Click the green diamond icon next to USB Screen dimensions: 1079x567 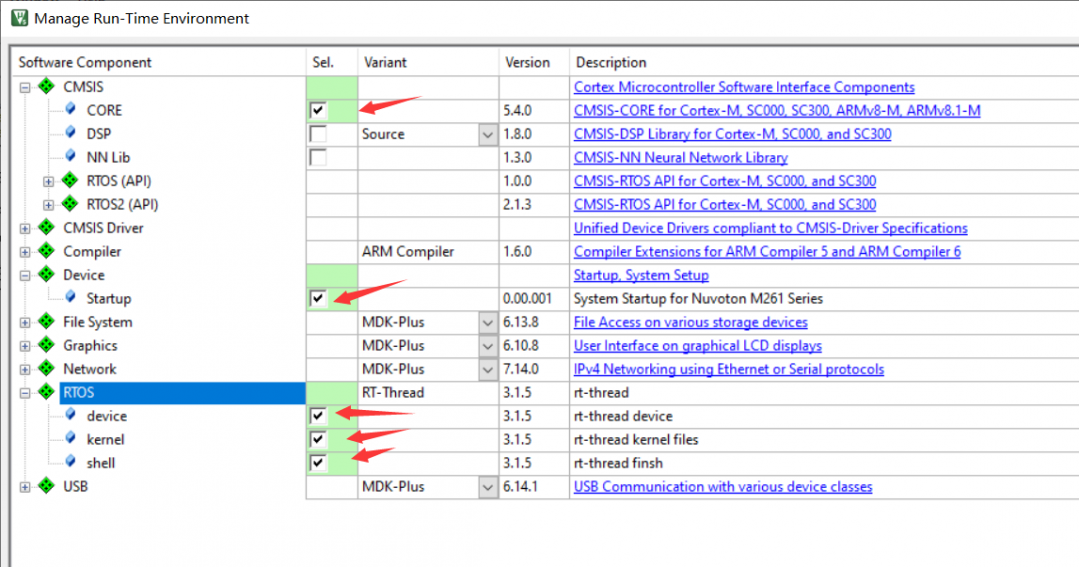click(46, 486)
